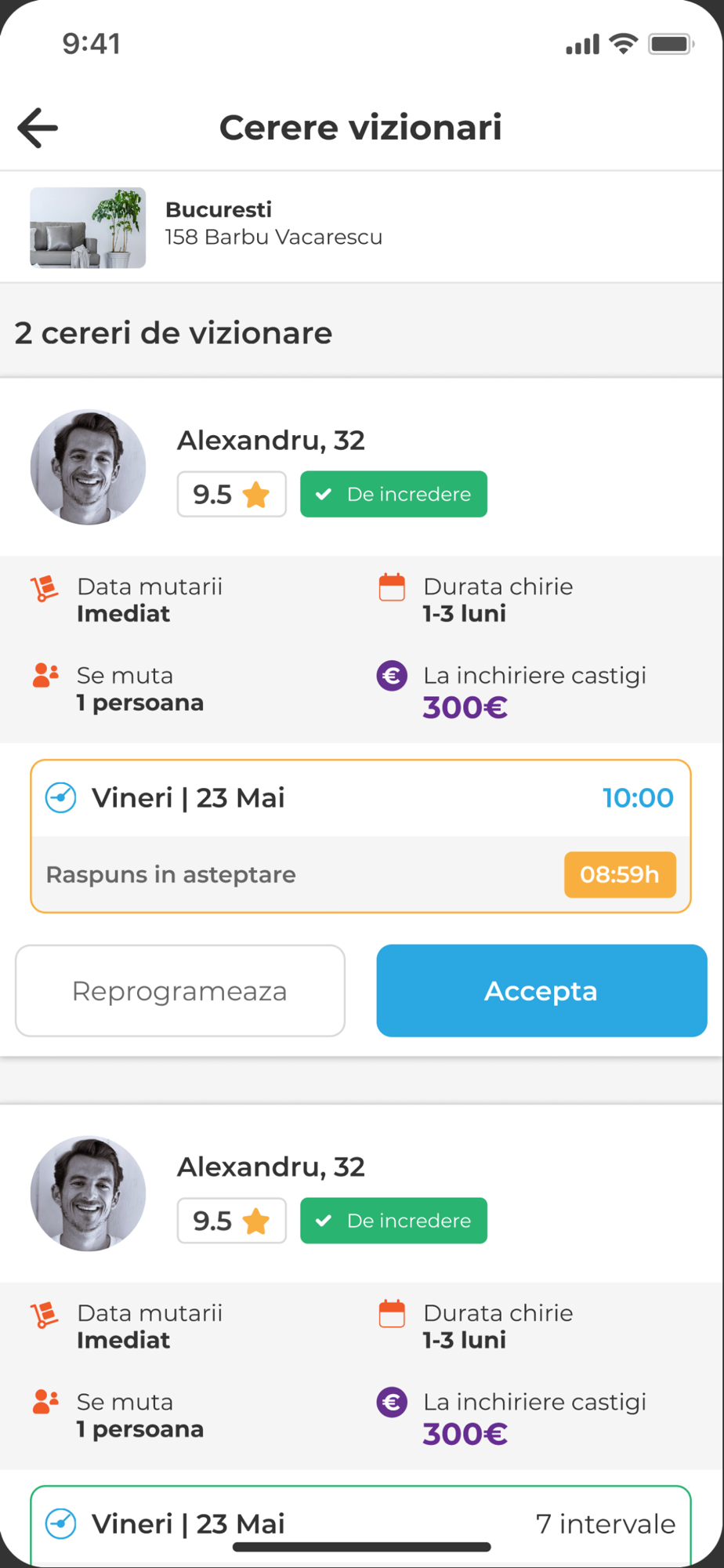Tap the second De incredere badge
The width and height of the screenshot is (724, 1568).
tap(393, 1221)
